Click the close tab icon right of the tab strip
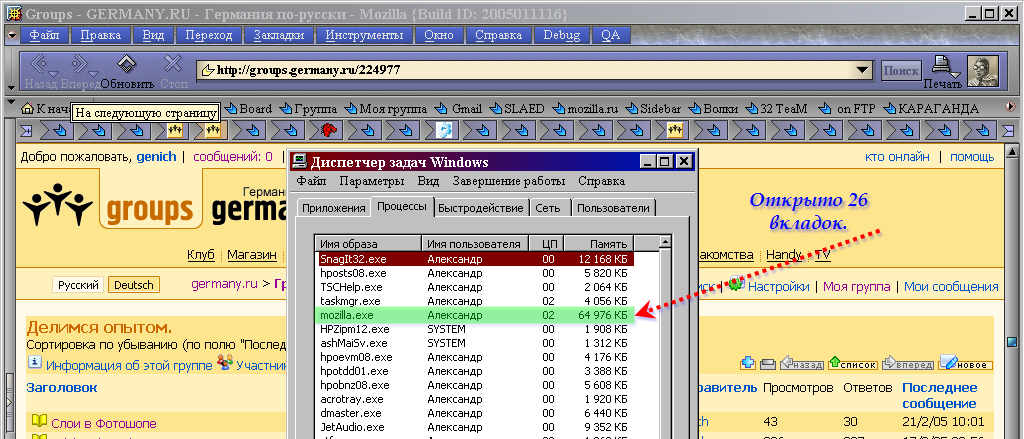 pos(1008,131)
